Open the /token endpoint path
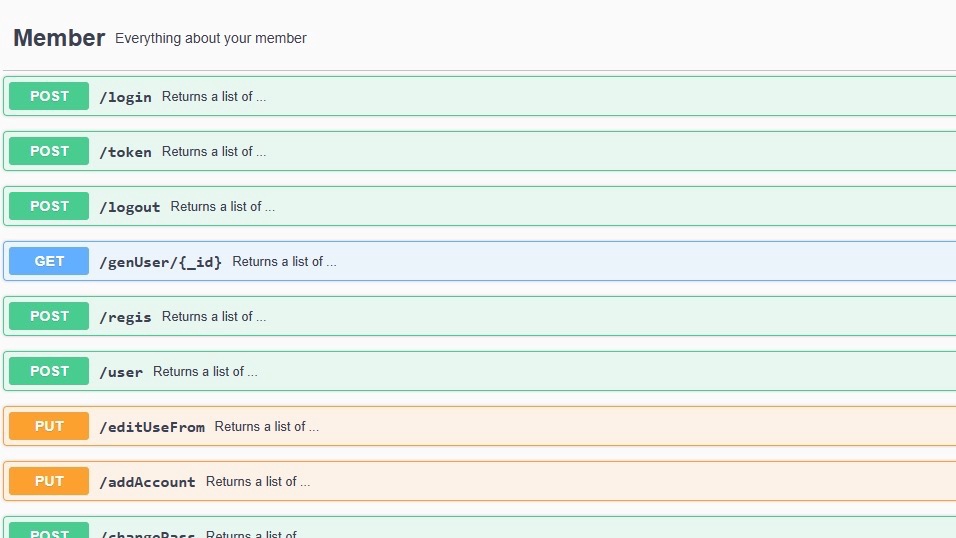 (x=125, y=152)
